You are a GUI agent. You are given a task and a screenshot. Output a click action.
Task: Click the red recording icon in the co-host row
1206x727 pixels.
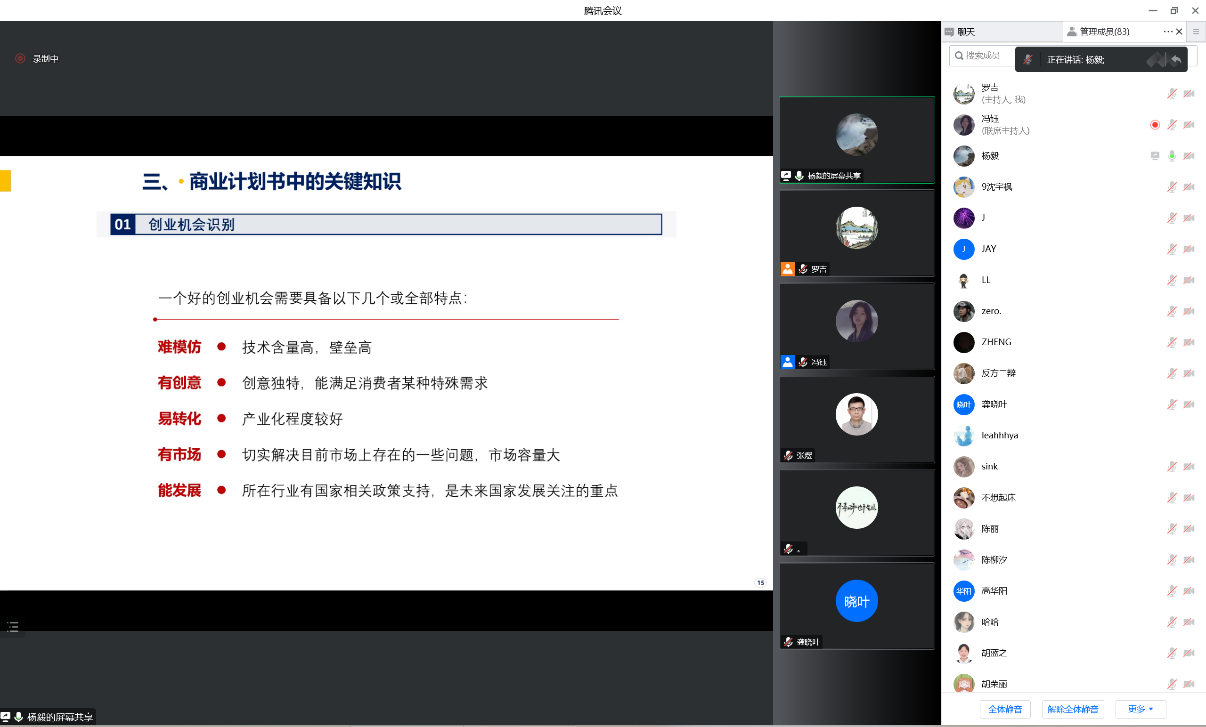1155,125
